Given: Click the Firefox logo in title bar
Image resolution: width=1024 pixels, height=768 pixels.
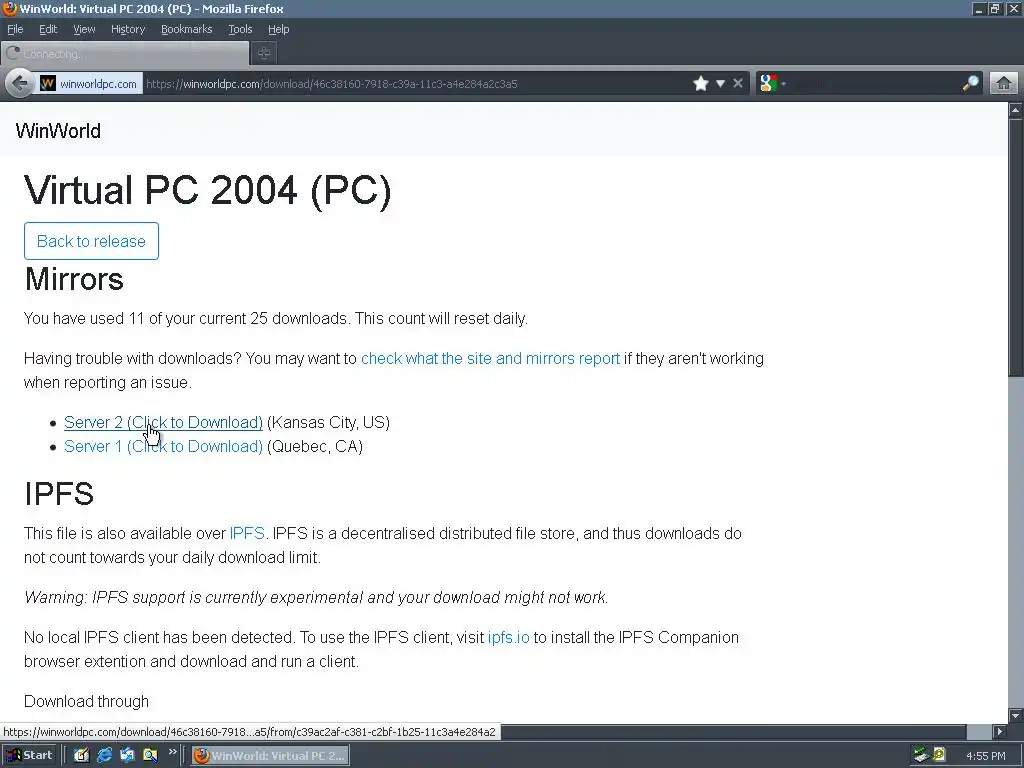Looking at the screenshot, I should coord(9,8).
